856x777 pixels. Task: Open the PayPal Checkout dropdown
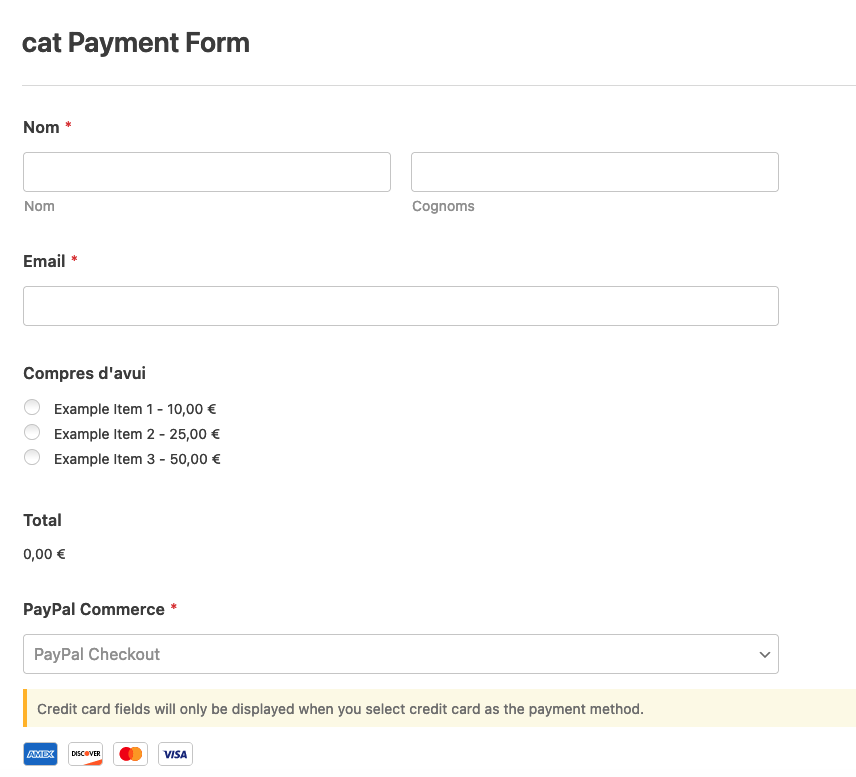coord(401,654)
